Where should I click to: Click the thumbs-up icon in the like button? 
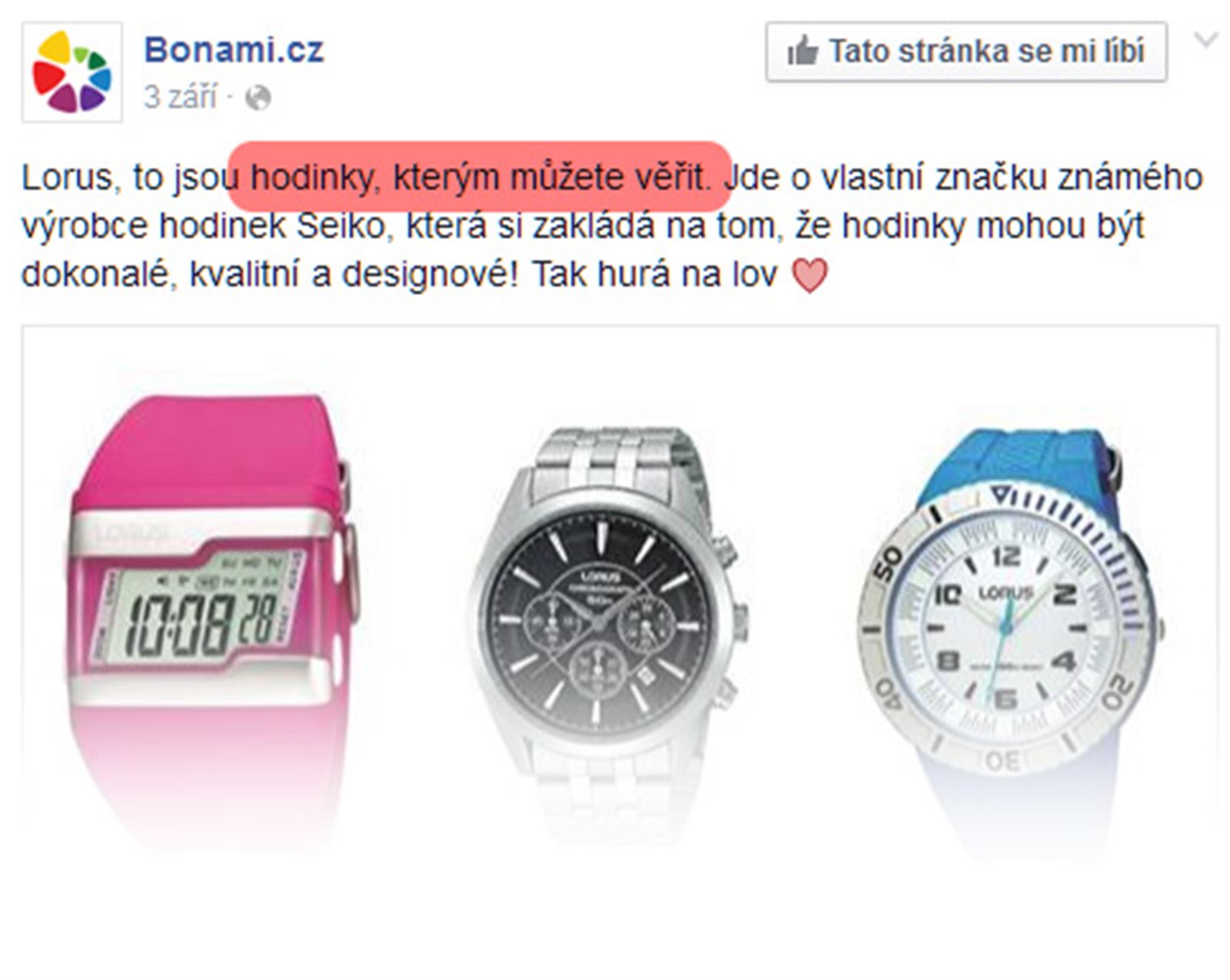coord(803,51)
